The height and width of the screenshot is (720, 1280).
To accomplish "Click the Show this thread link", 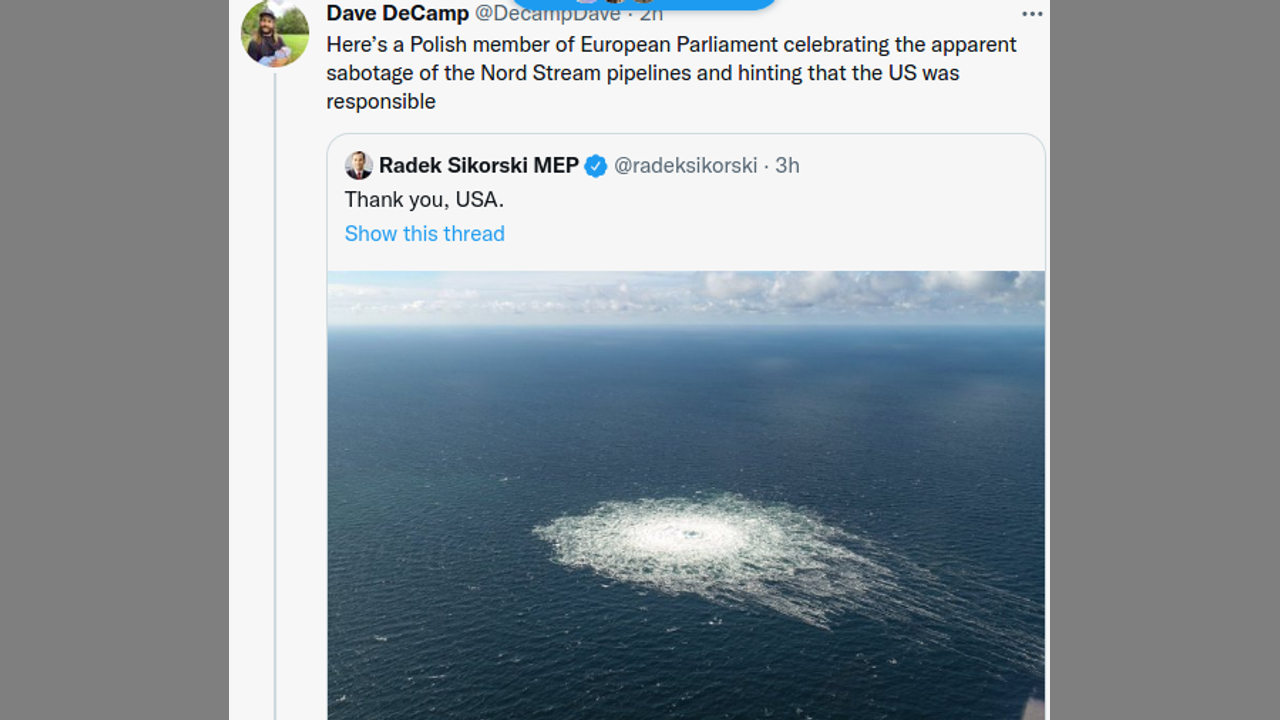I will pos(424,233).
